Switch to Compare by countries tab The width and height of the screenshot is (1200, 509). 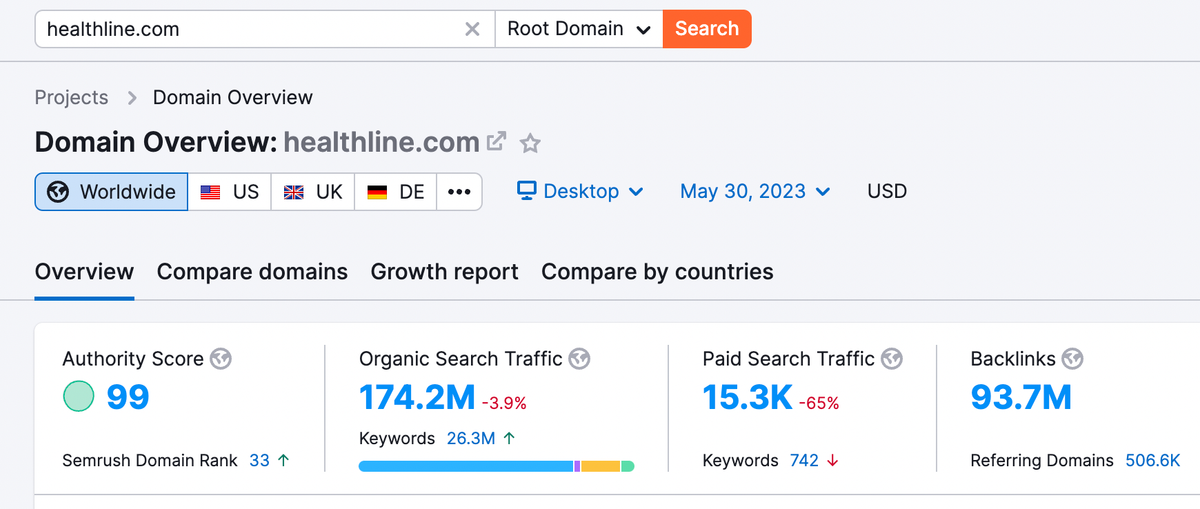(x=657, y=272)
